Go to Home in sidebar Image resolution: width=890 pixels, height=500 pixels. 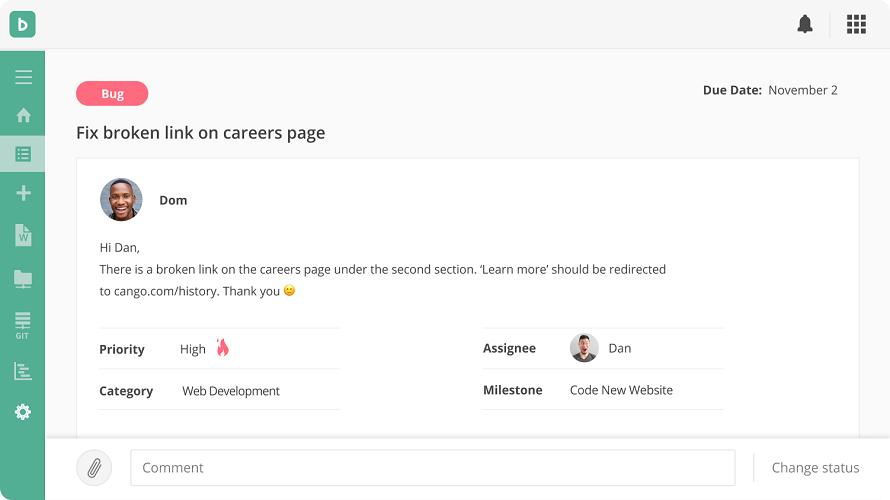[x=23, y=115]
